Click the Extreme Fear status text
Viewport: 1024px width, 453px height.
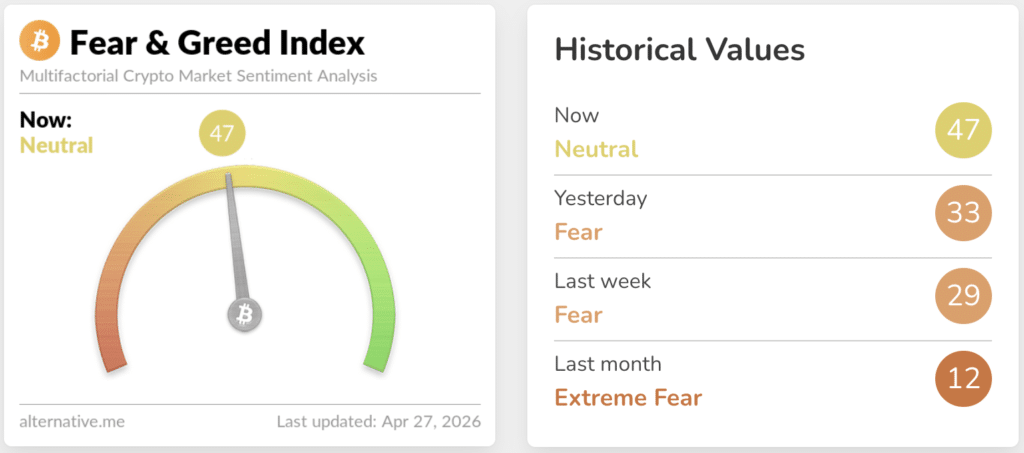[x=628, y=398]
